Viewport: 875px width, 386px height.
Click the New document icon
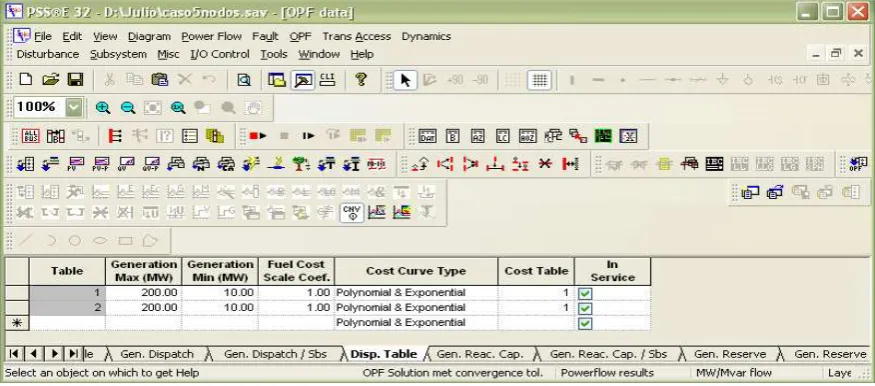tap(26, 80)
